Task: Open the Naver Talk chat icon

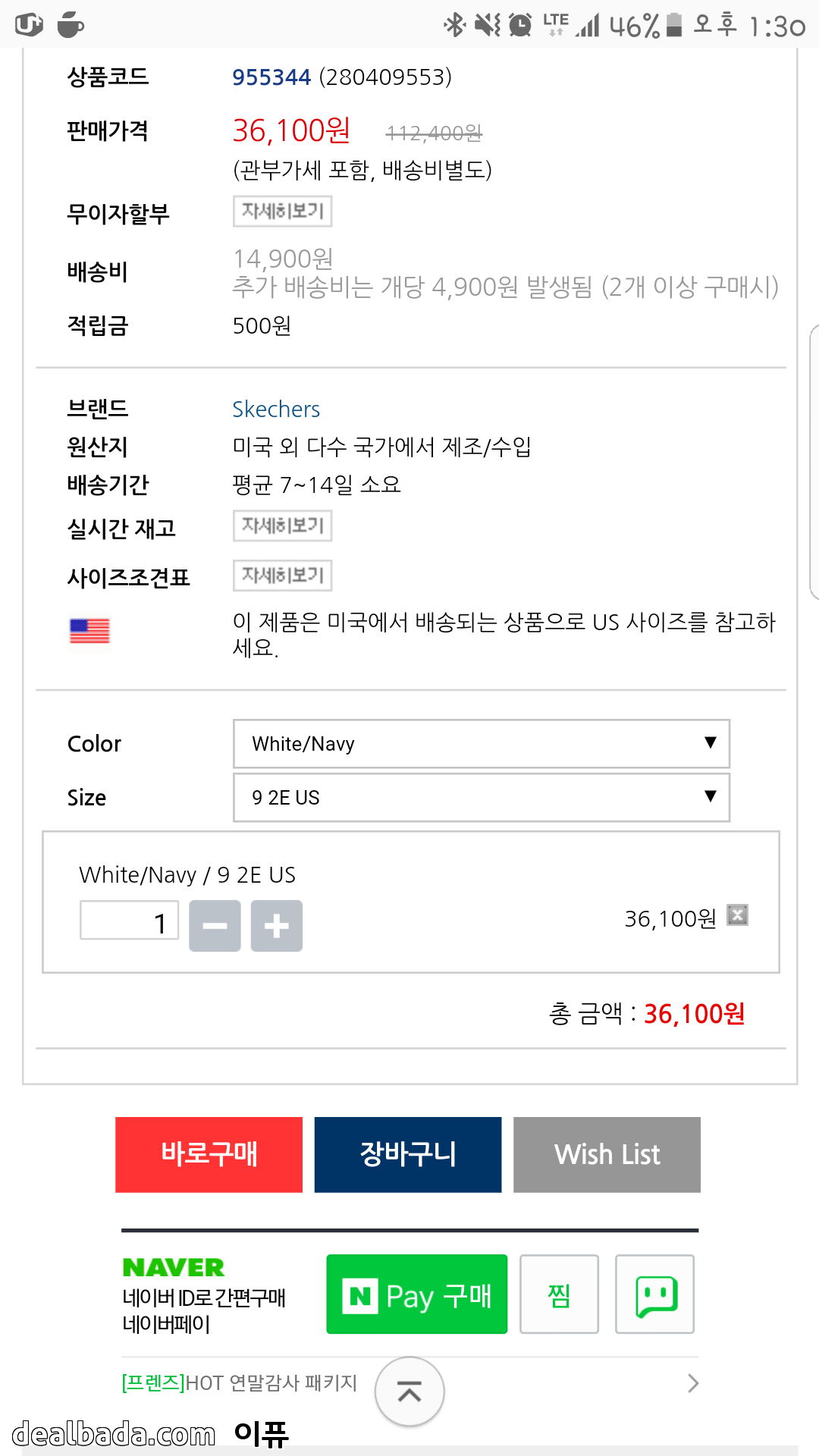Action: [654, 1294]
